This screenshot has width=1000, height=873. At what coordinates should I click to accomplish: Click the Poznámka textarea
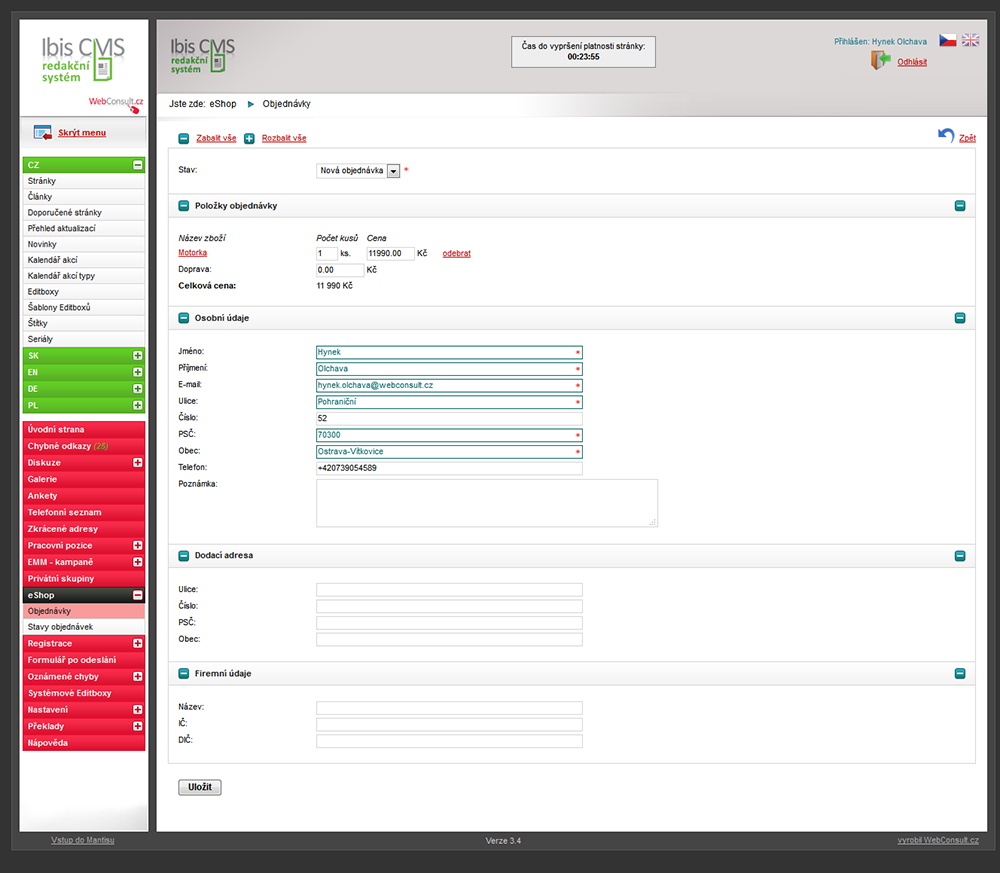(x=487, y=504)
